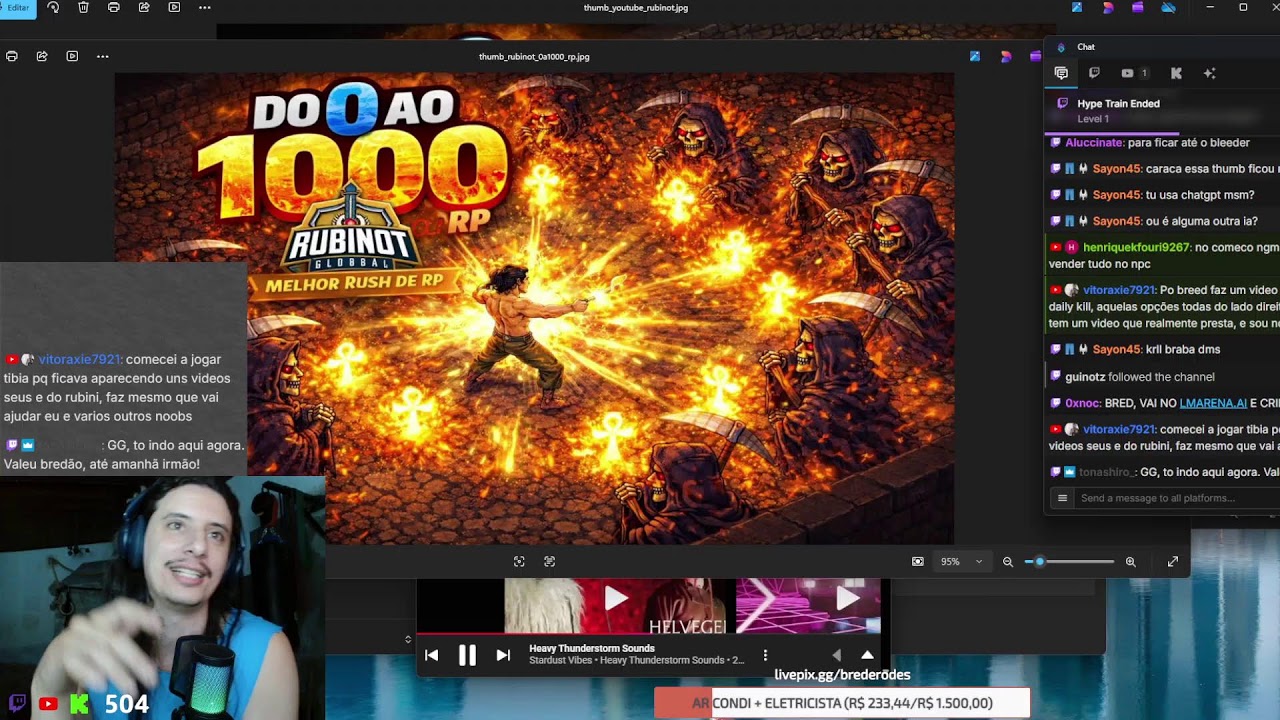Click the Heavy Thunderstorm Sounds track title
Image resolution: width=1280 pixels, height=720 pixels.
tap(592, 648)
